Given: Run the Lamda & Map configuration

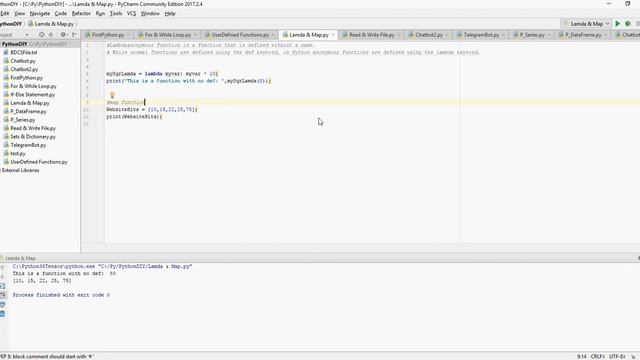Looking at the screenshot, I should 618,24.
